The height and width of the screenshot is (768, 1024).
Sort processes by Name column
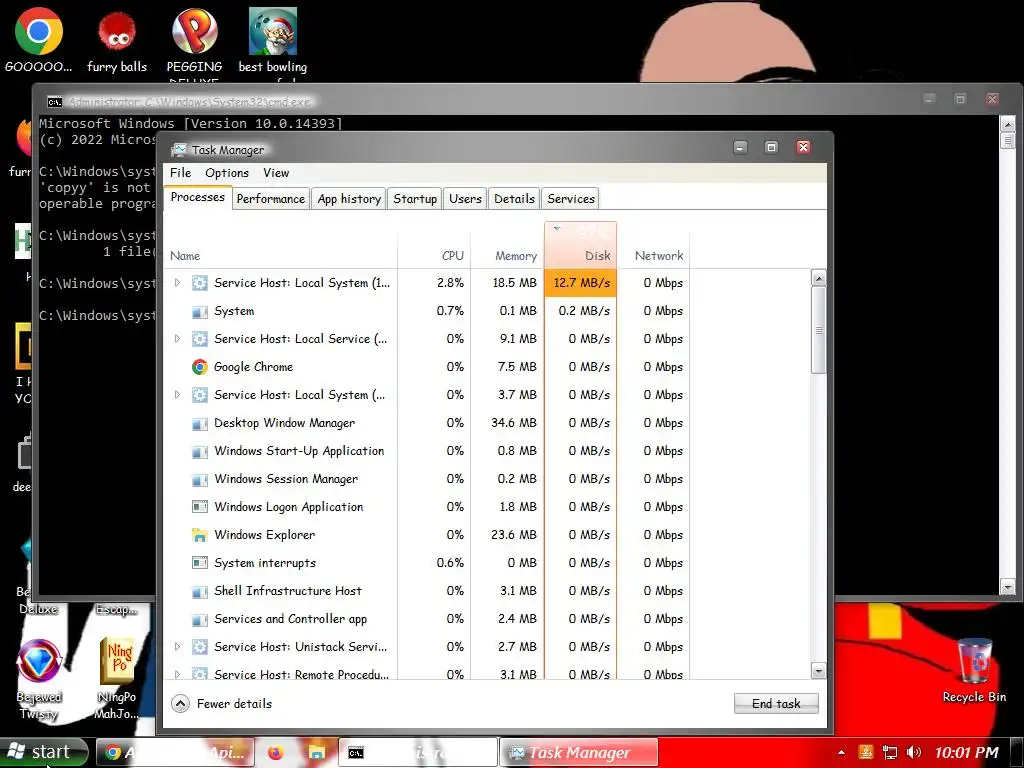[x=280, y=245]
